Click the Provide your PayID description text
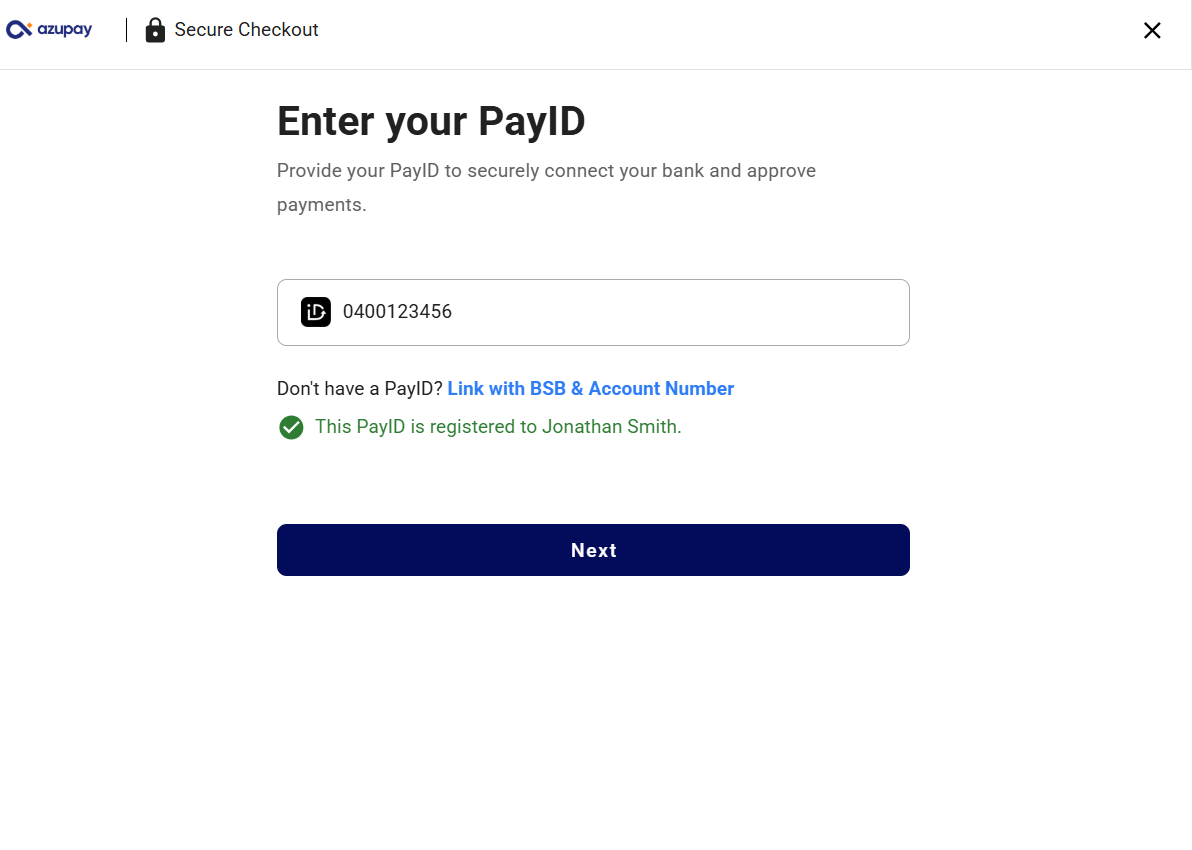 [x=546, y=187]
